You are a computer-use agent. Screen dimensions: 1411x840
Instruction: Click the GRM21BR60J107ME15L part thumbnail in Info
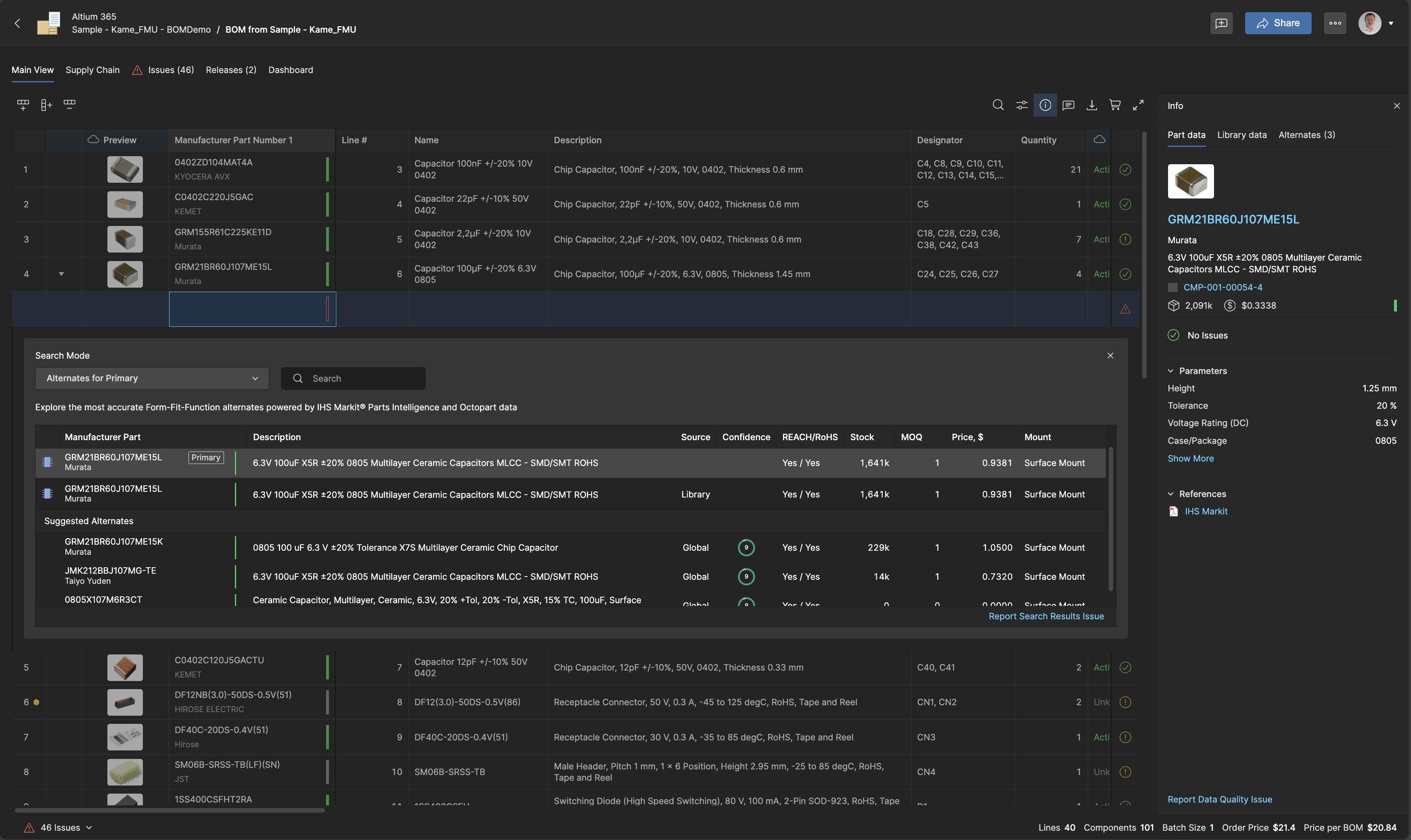coord(1190,181)
